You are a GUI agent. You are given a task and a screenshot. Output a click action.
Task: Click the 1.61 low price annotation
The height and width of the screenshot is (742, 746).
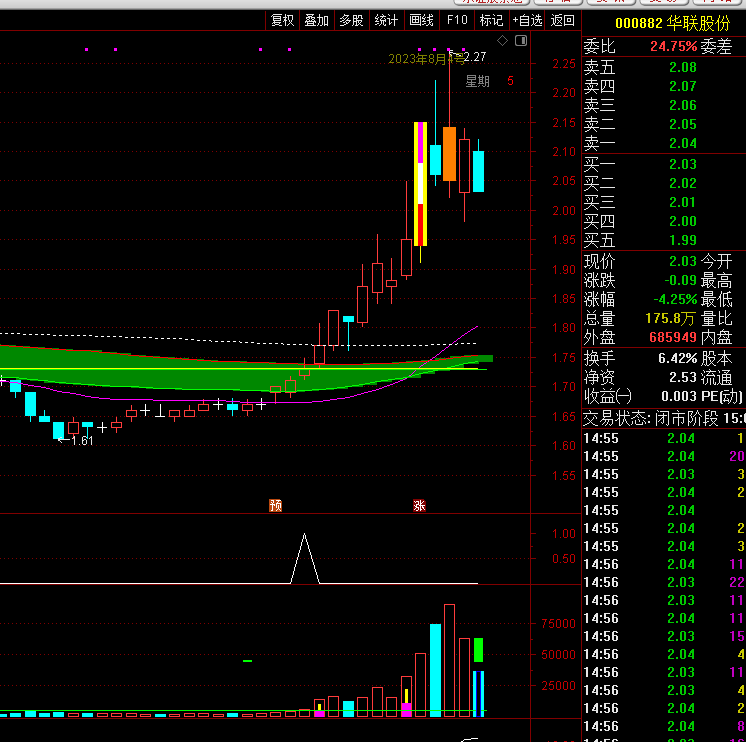(x=82, y=441)
